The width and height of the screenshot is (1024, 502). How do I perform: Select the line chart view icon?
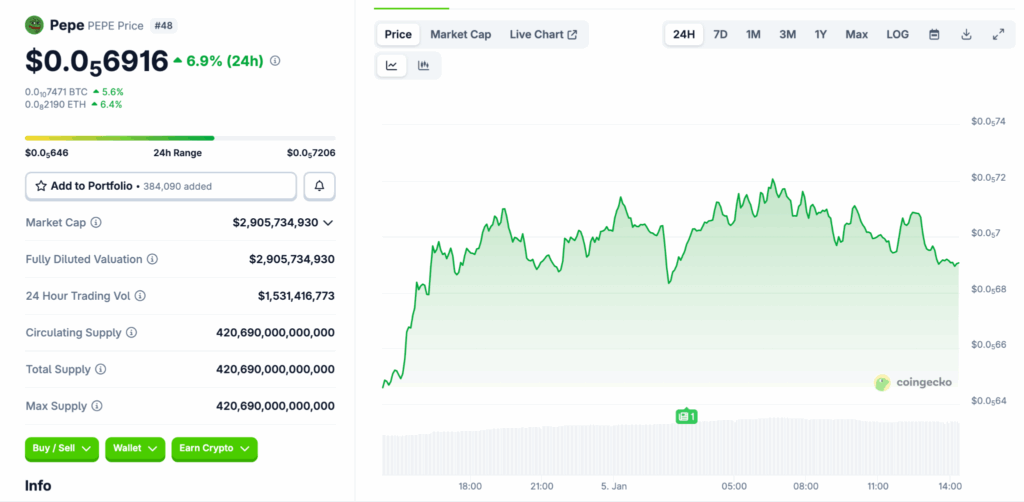point(392,66)
